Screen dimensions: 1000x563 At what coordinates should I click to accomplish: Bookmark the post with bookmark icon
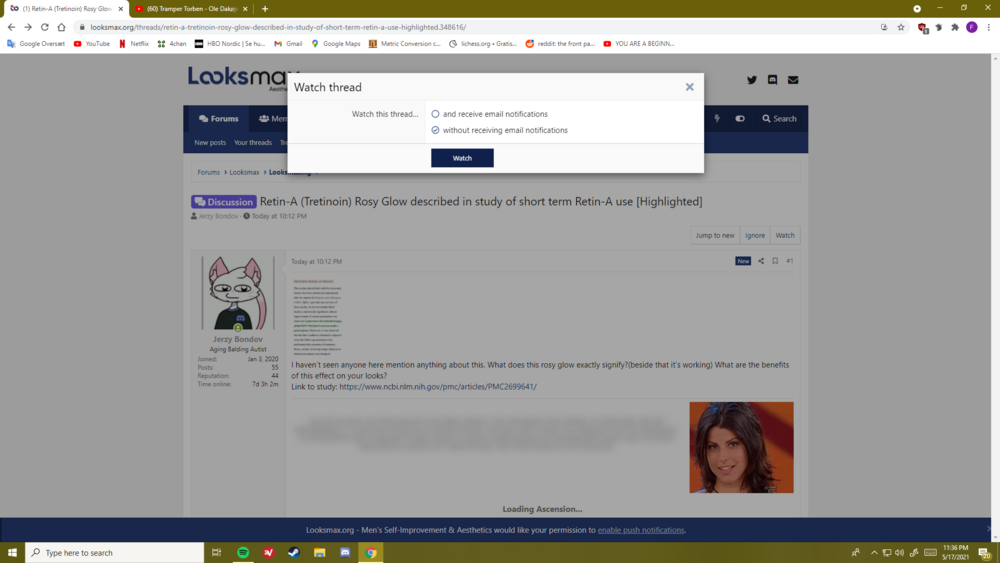coord(775,261)
